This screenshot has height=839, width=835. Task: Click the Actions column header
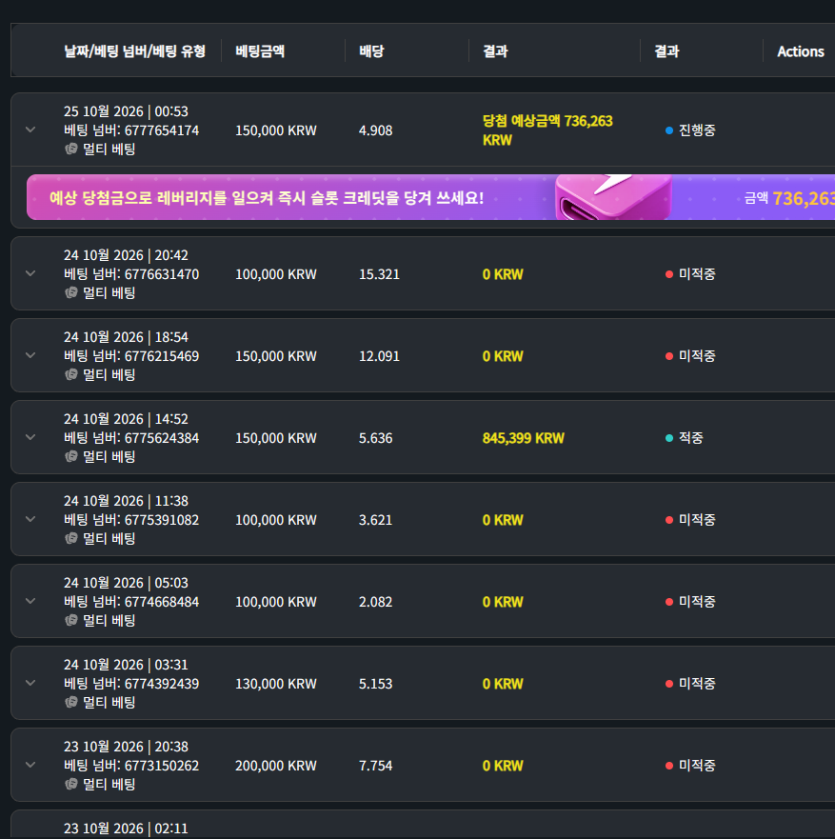click(800, 51)
